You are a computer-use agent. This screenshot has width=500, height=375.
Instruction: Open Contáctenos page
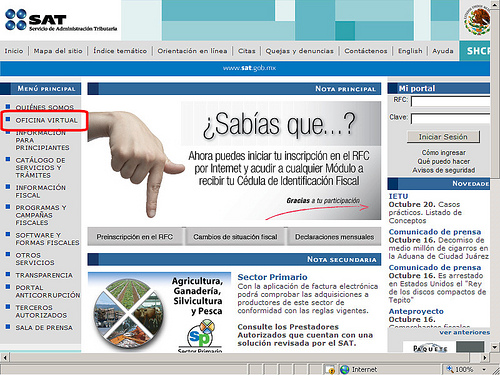coord(366,51)
